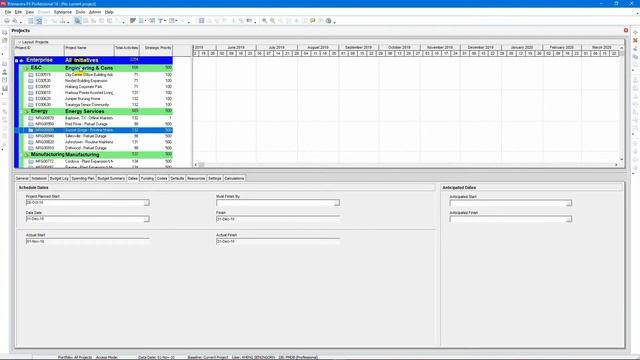Select the Cordova Plant Expansion project
Image resolution: width=640 pixels, height=360 pixels.
click(x=98, y=162)
